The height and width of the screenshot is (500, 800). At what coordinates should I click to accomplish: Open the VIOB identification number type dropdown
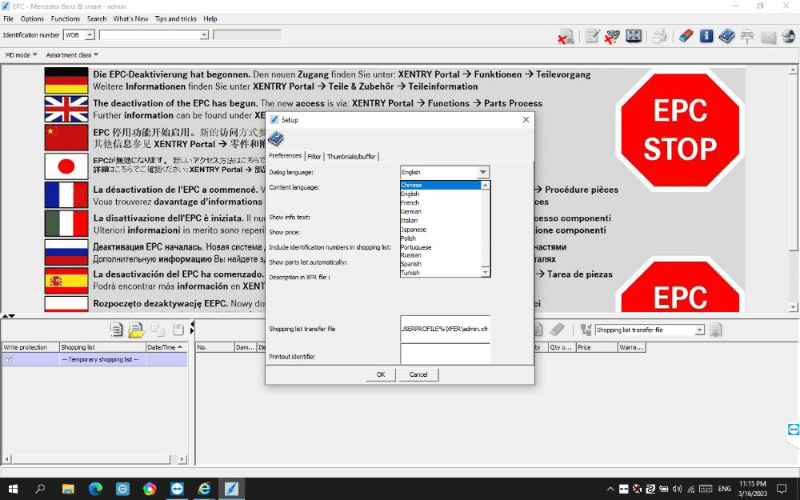pos(90,35)
